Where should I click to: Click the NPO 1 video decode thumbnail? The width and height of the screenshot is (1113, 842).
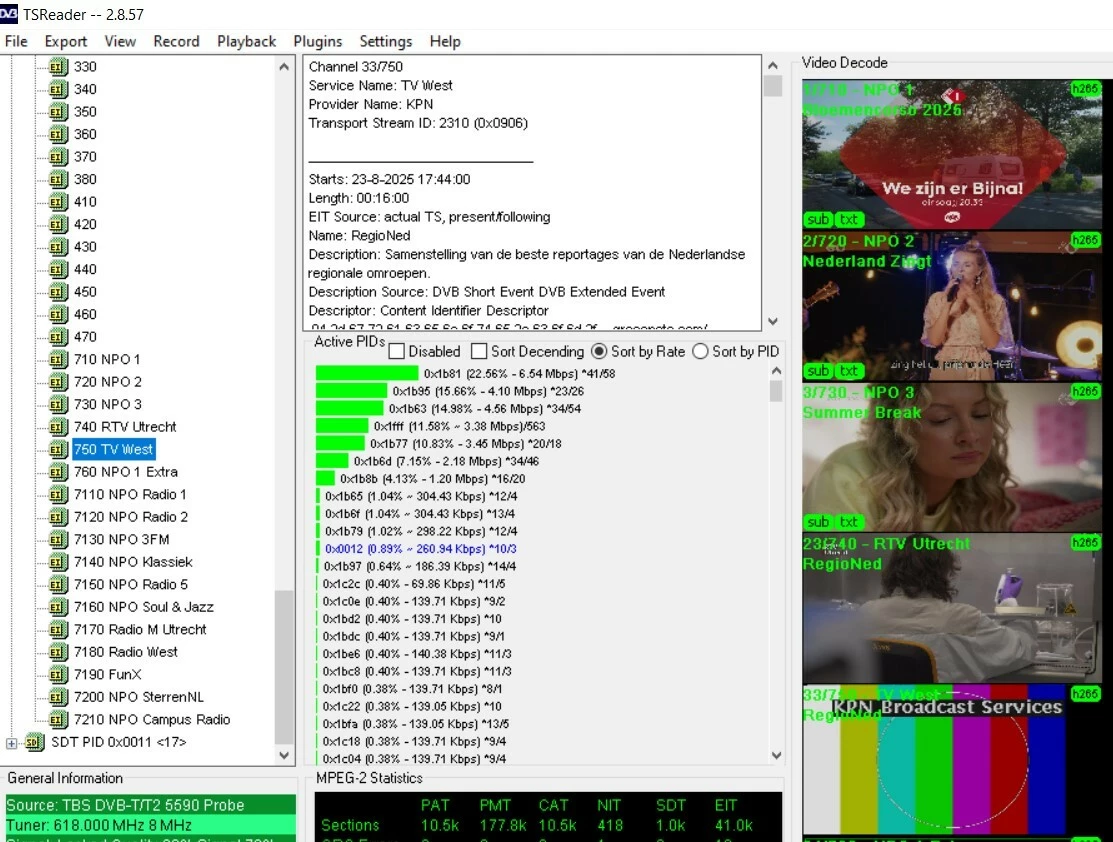pos(952,154)
